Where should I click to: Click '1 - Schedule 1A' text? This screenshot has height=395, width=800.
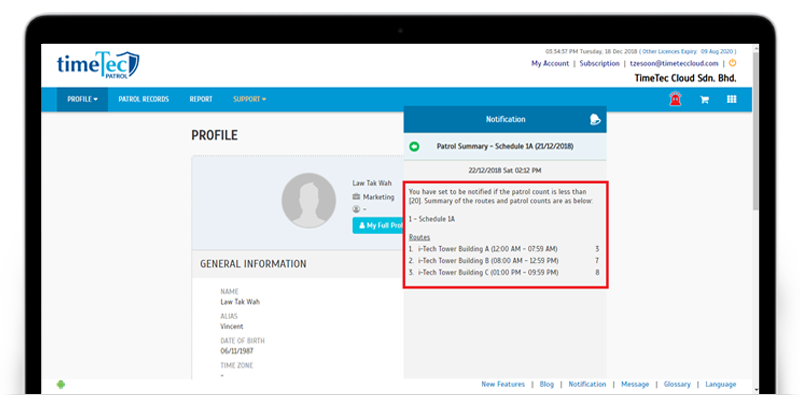pos(432,219)
